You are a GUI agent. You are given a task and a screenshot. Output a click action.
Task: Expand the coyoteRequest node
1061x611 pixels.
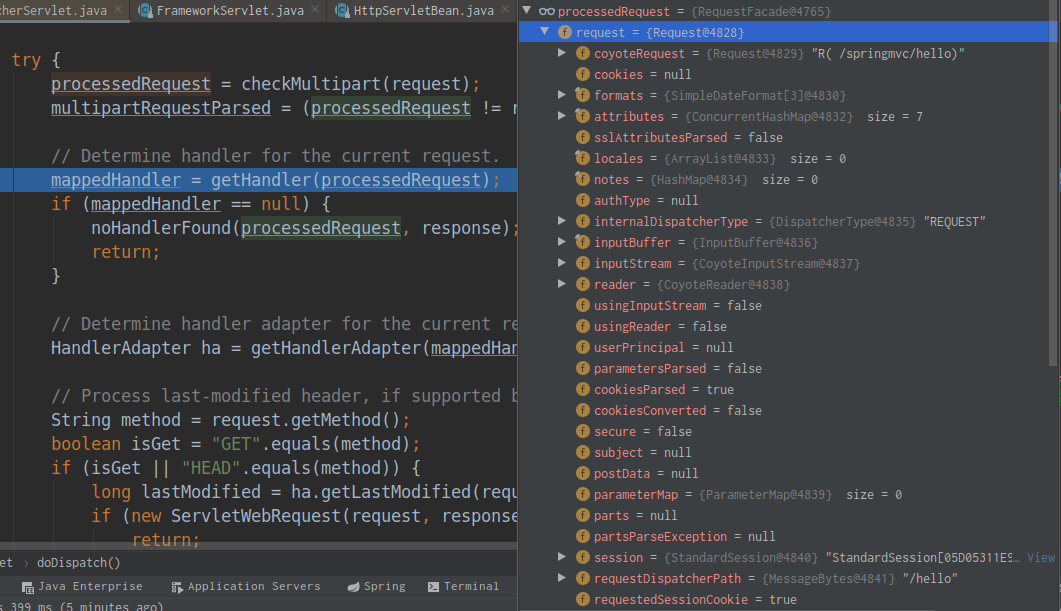[563, 53]
